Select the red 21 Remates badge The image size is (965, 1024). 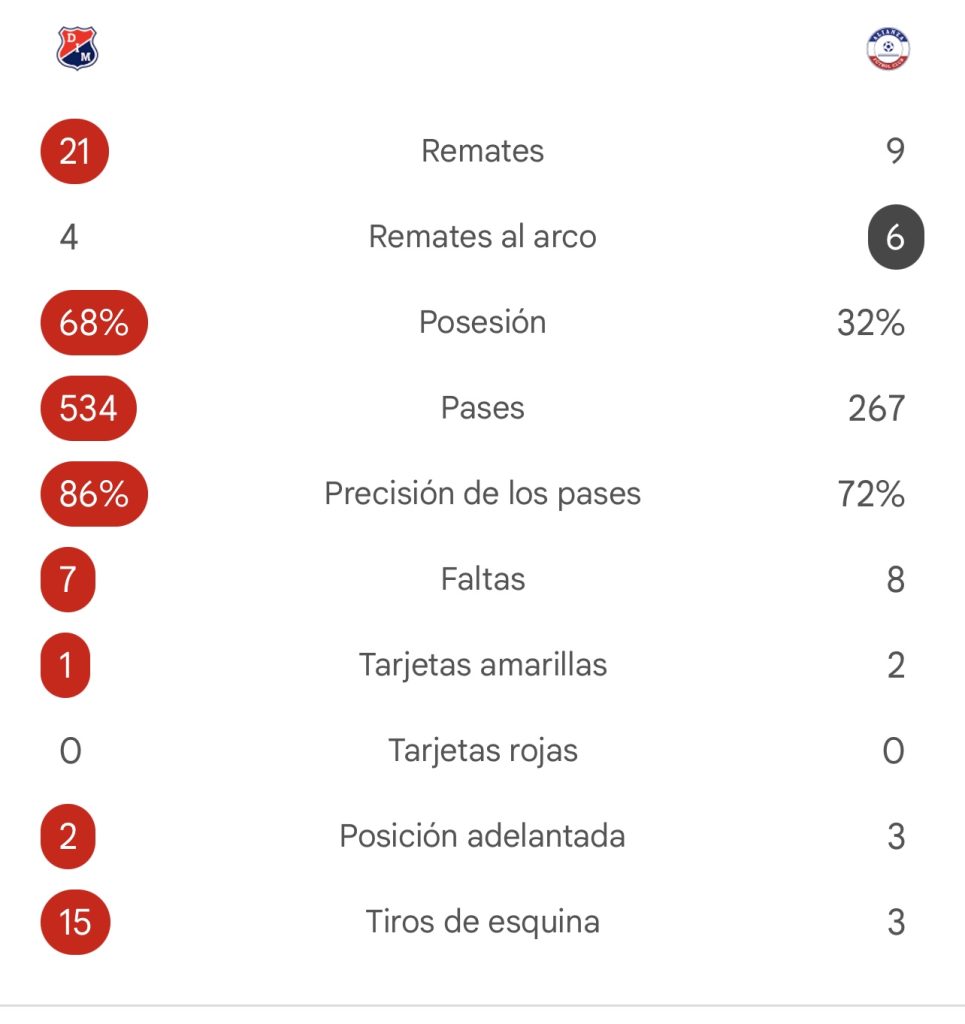tap(74, 151)
